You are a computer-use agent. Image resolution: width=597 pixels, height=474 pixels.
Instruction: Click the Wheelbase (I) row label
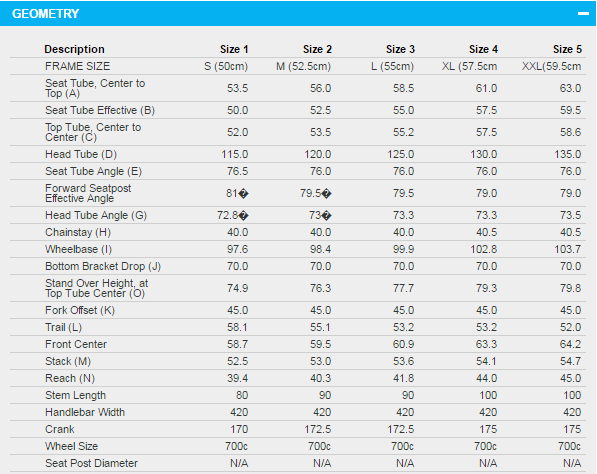(x=78, y=249)
